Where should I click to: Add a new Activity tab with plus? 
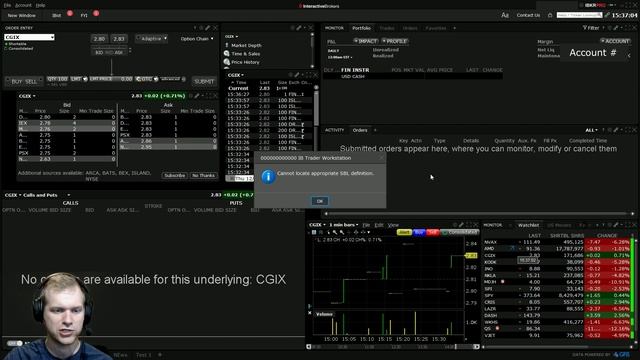[375, 130]
